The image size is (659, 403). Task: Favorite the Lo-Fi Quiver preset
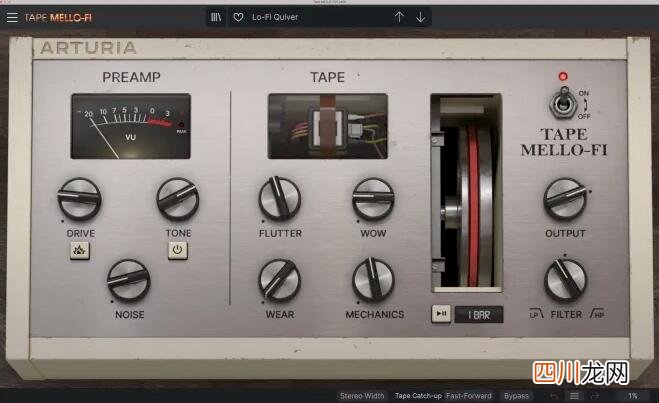[238, 17]
